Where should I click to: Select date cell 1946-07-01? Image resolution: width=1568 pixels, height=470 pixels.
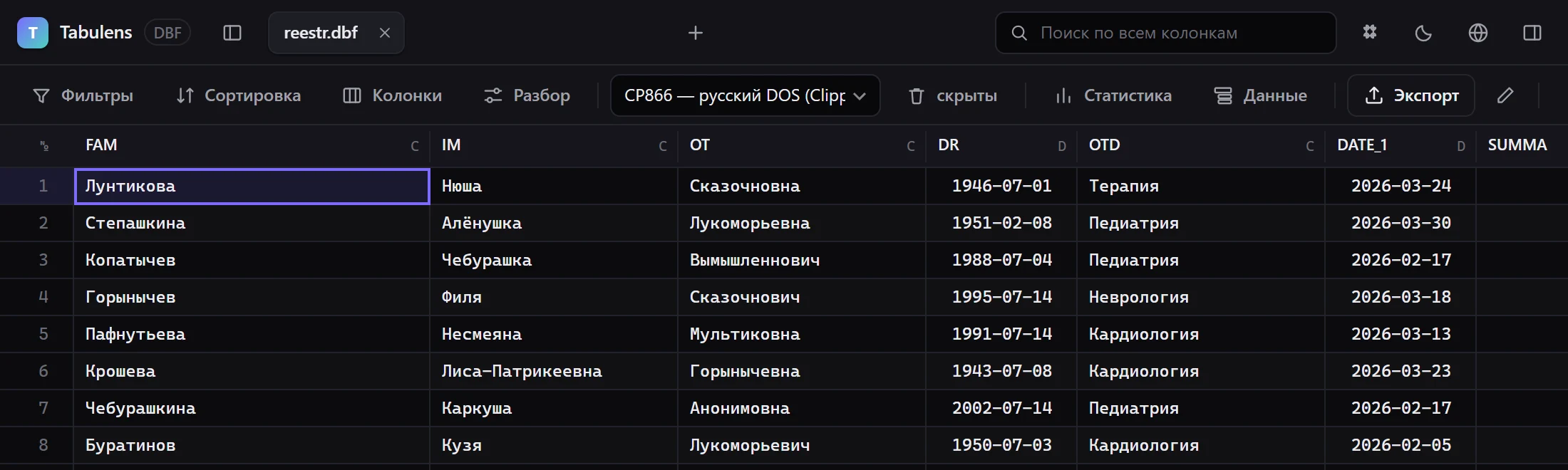(x=1001, y=186)
